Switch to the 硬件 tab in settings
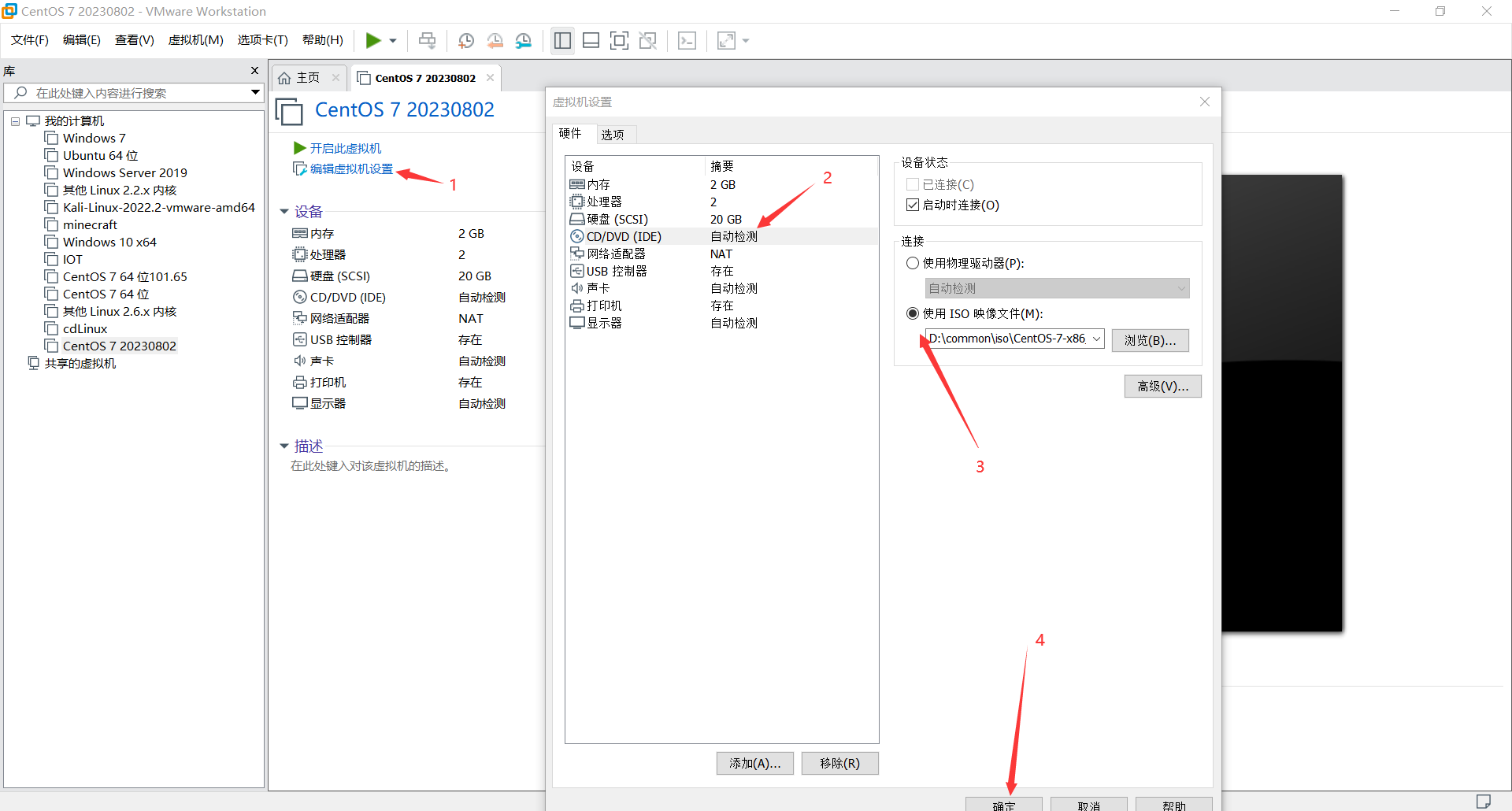 click(x=570, y=133)
